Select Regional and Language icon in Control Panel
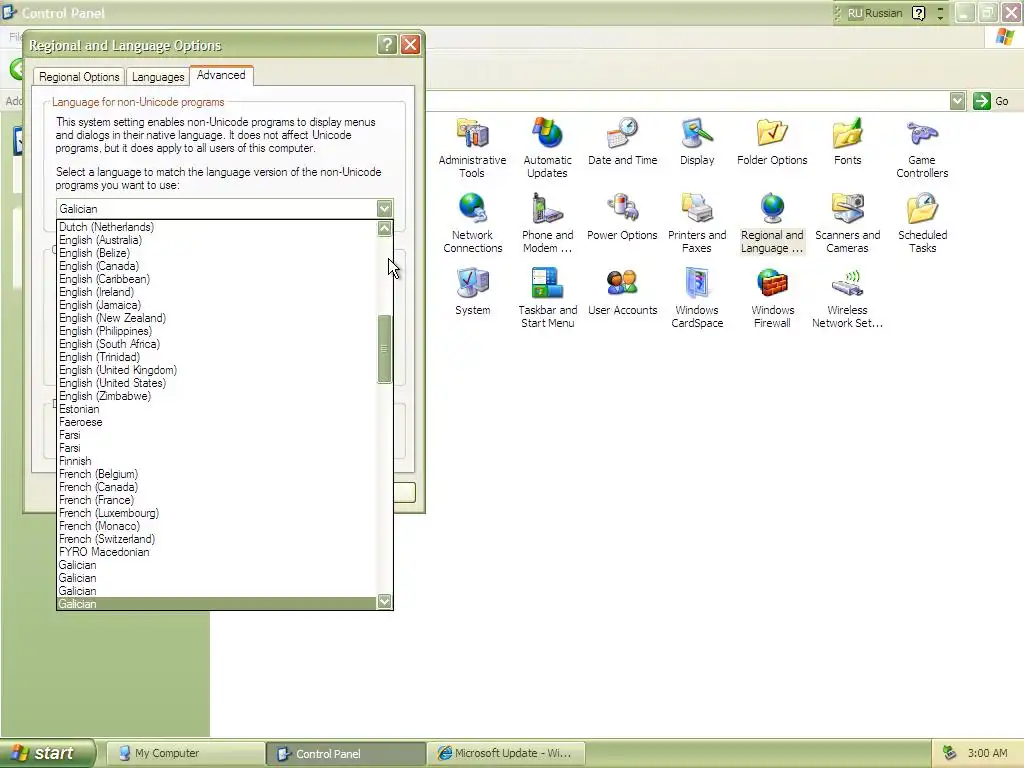1024x768 pixels. point(772,223)
